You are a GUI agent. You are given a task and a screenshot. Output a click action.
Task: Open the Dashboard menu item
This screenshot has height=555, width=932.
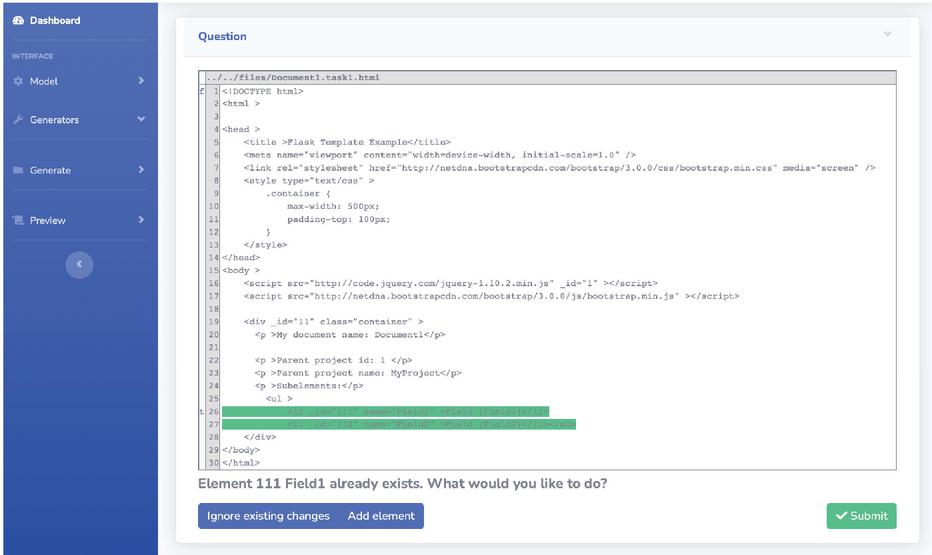coord(54,21)
